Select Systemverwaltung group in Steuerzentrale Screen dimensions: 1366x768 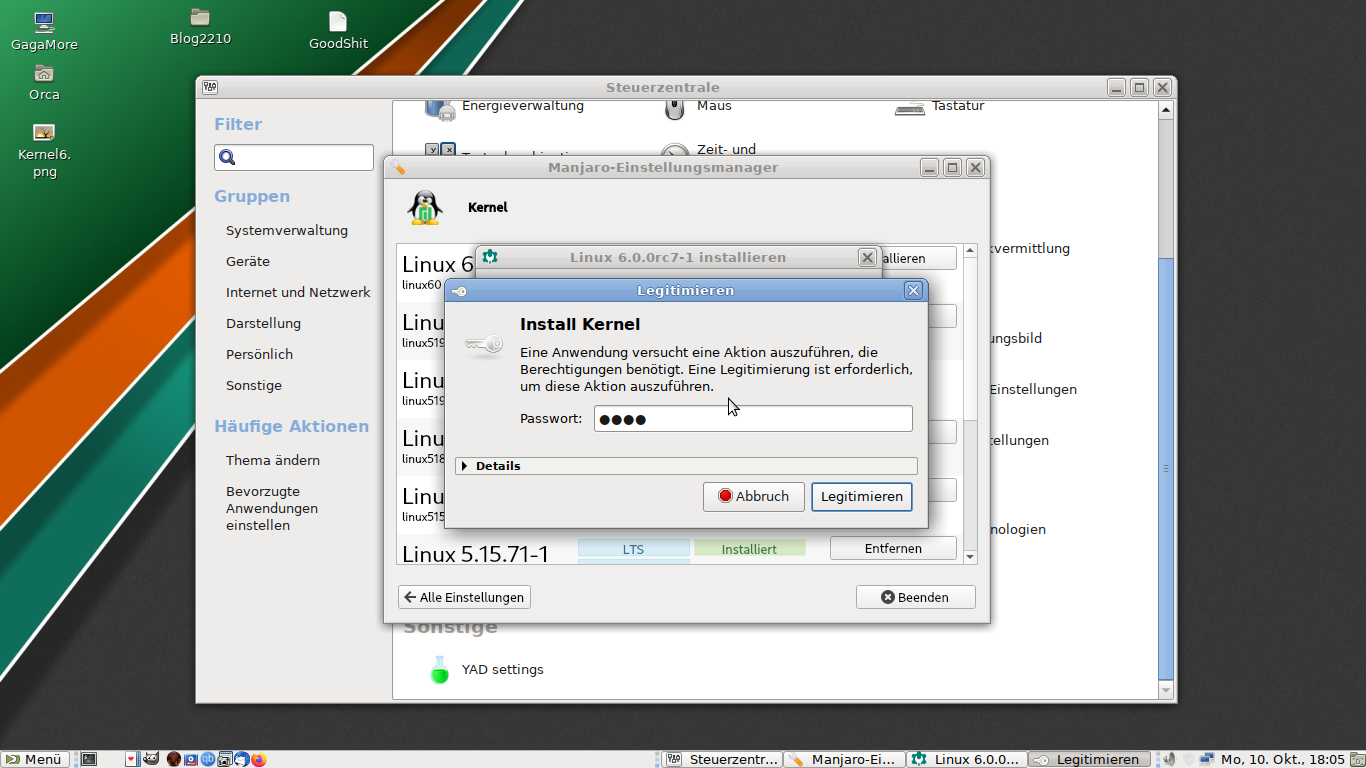click(x=287, y=230)
